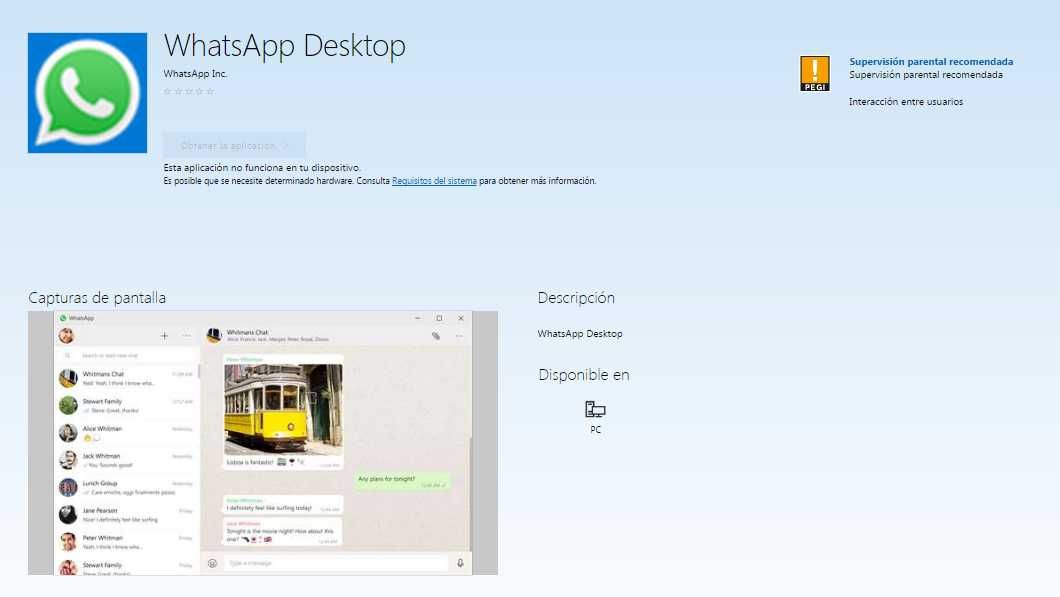Image resolution: width=1060 pixels, height=597 pixels.
Task: Click the WhatsApp Inc. publisher name
Action: (x=195, y=74)
